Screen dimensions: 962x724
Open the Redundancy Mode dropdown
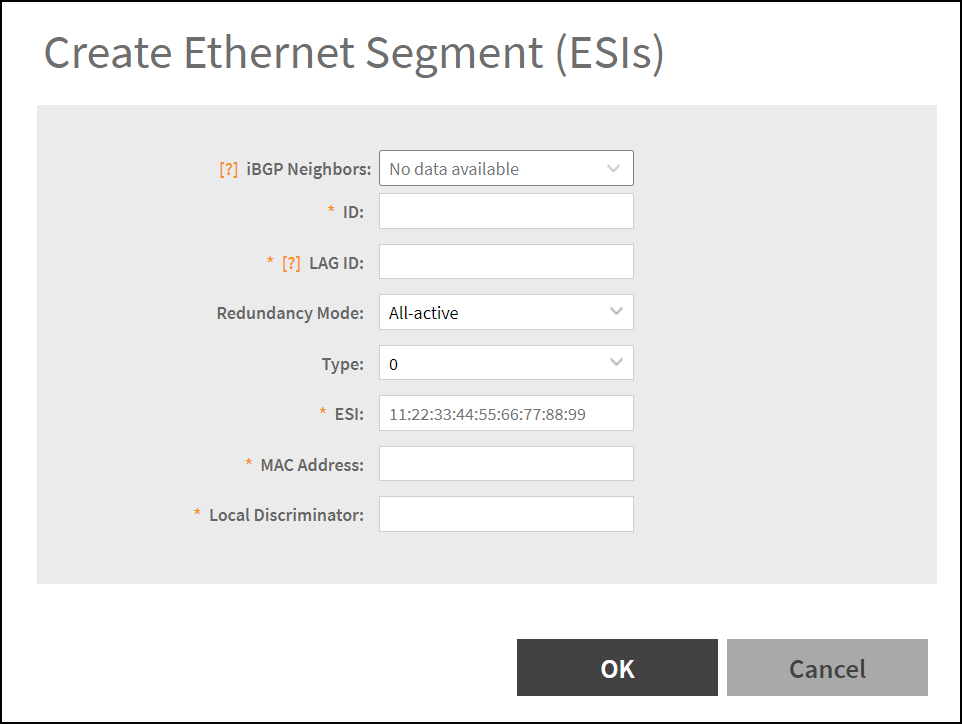point(506,312)
